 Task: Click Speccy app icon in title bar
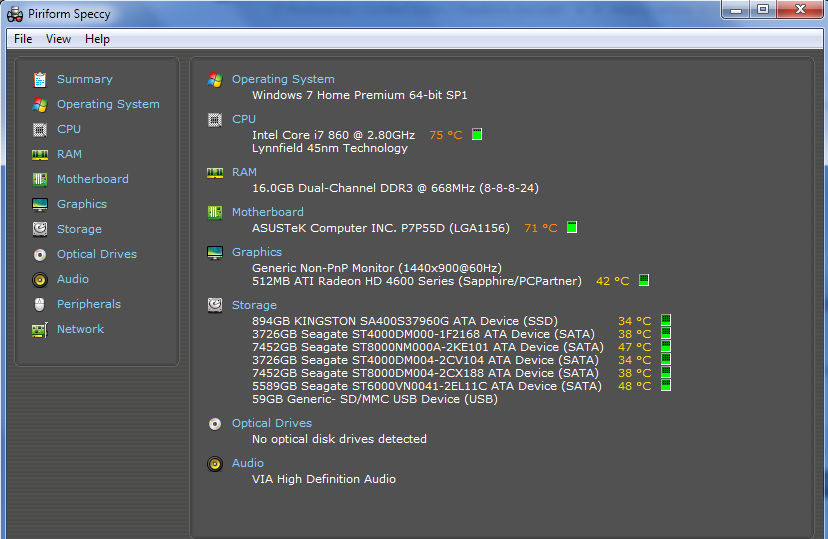15,14
